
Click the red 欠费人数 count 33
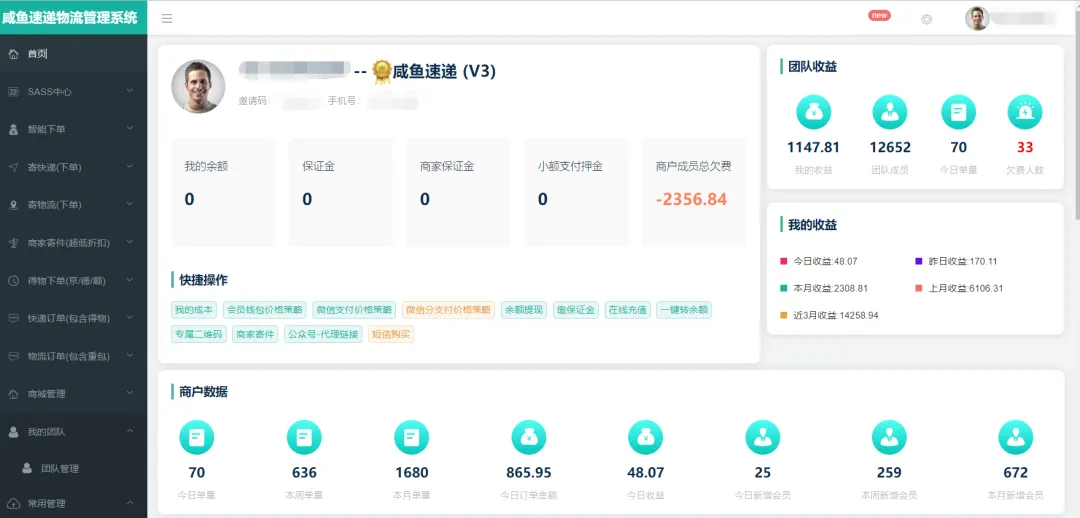pyautogui.click(x=1025, y=147)
